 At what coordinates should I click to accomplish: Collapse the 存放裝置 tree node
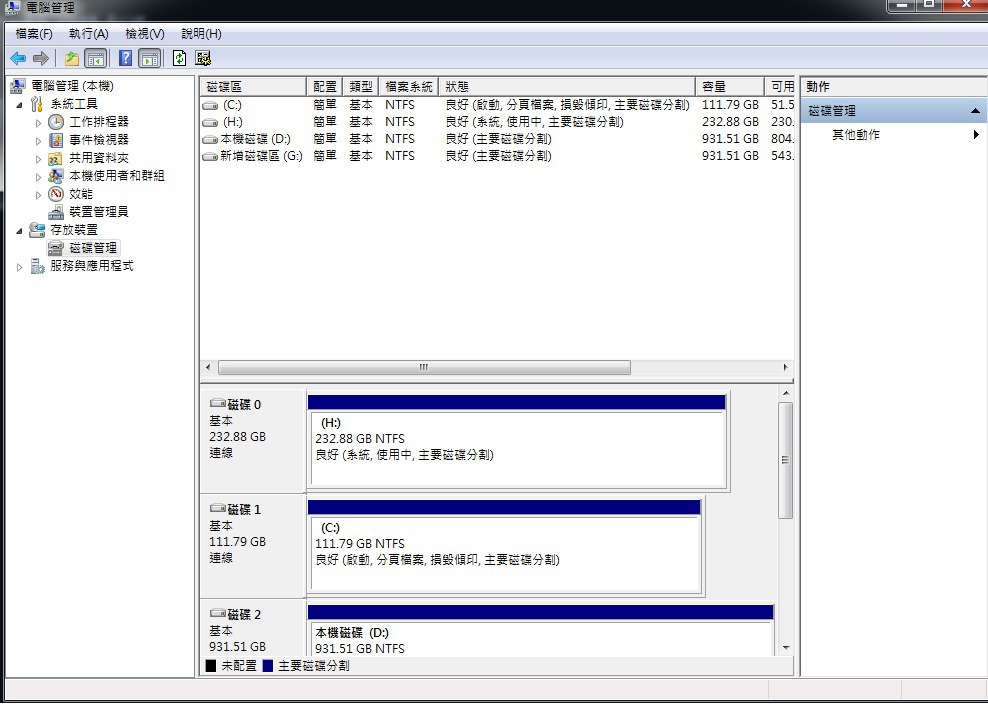click(19, 231)
